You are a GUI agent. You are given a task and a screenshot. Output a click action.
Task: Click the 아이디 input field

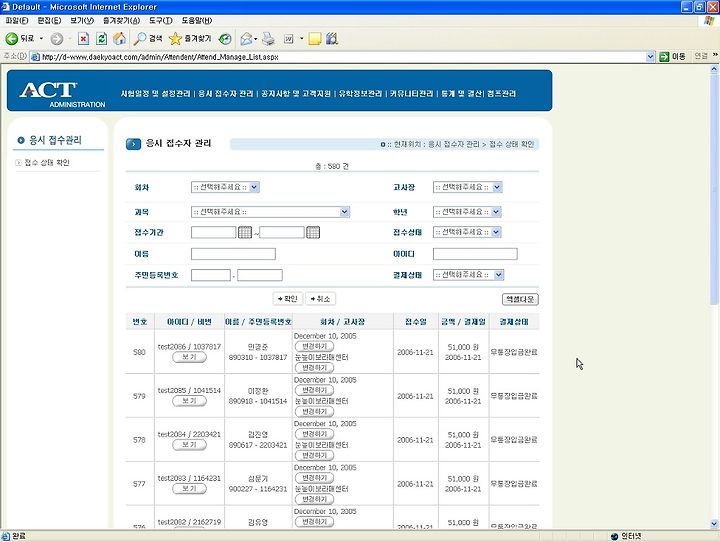tap(475, 254)
